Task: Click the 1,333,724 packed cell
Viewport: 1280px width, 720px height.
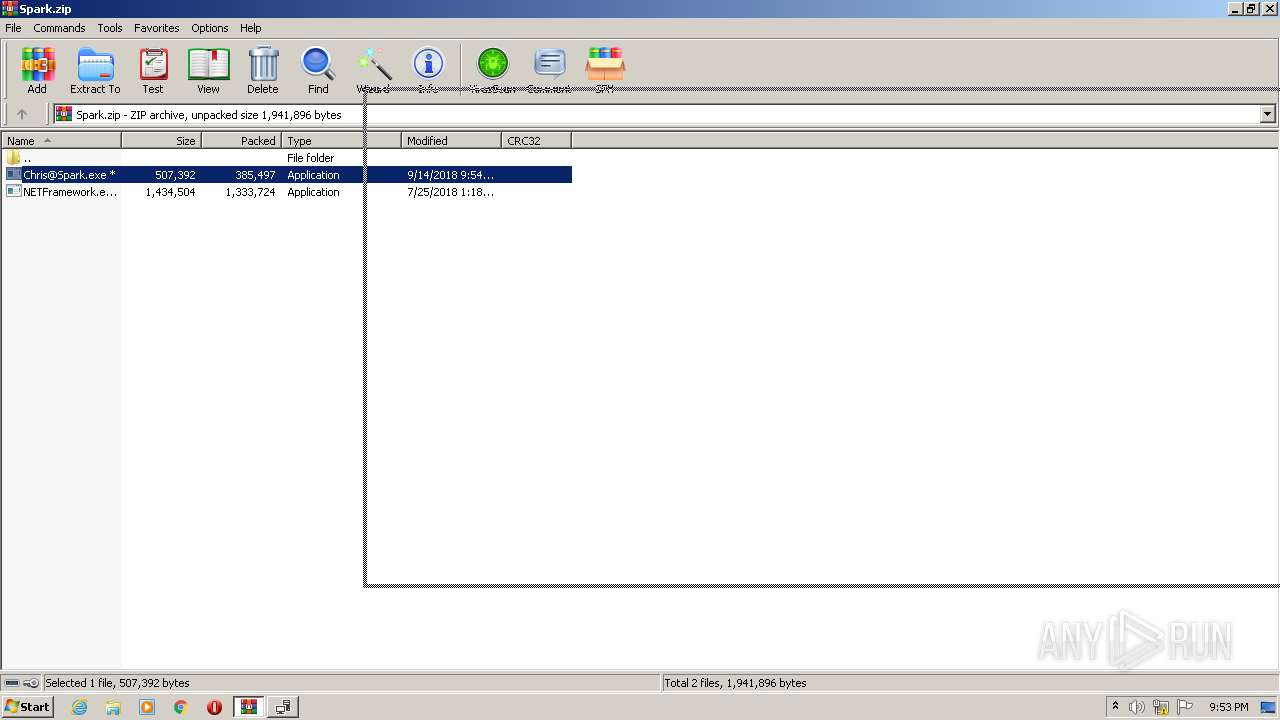Action: pyautogui.click(x=250, y=192)
